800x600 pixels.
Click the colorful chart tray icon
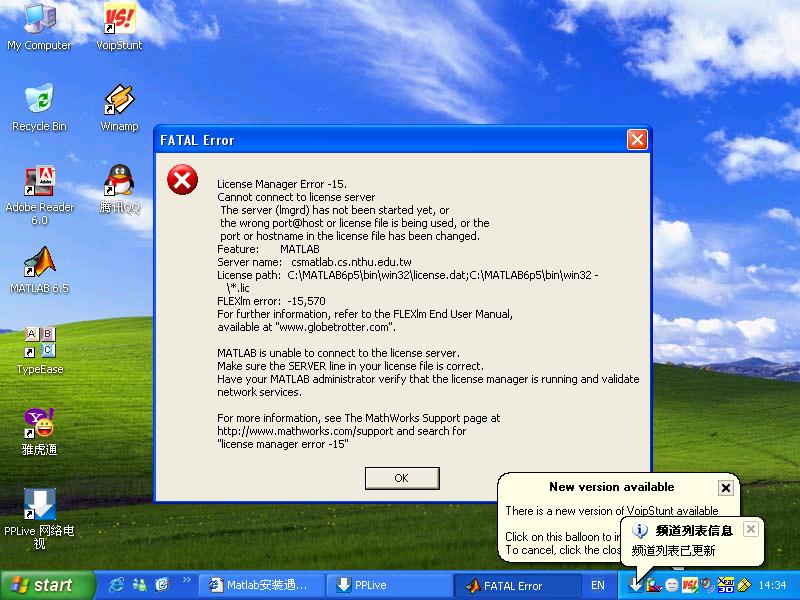tap(654, 585)
